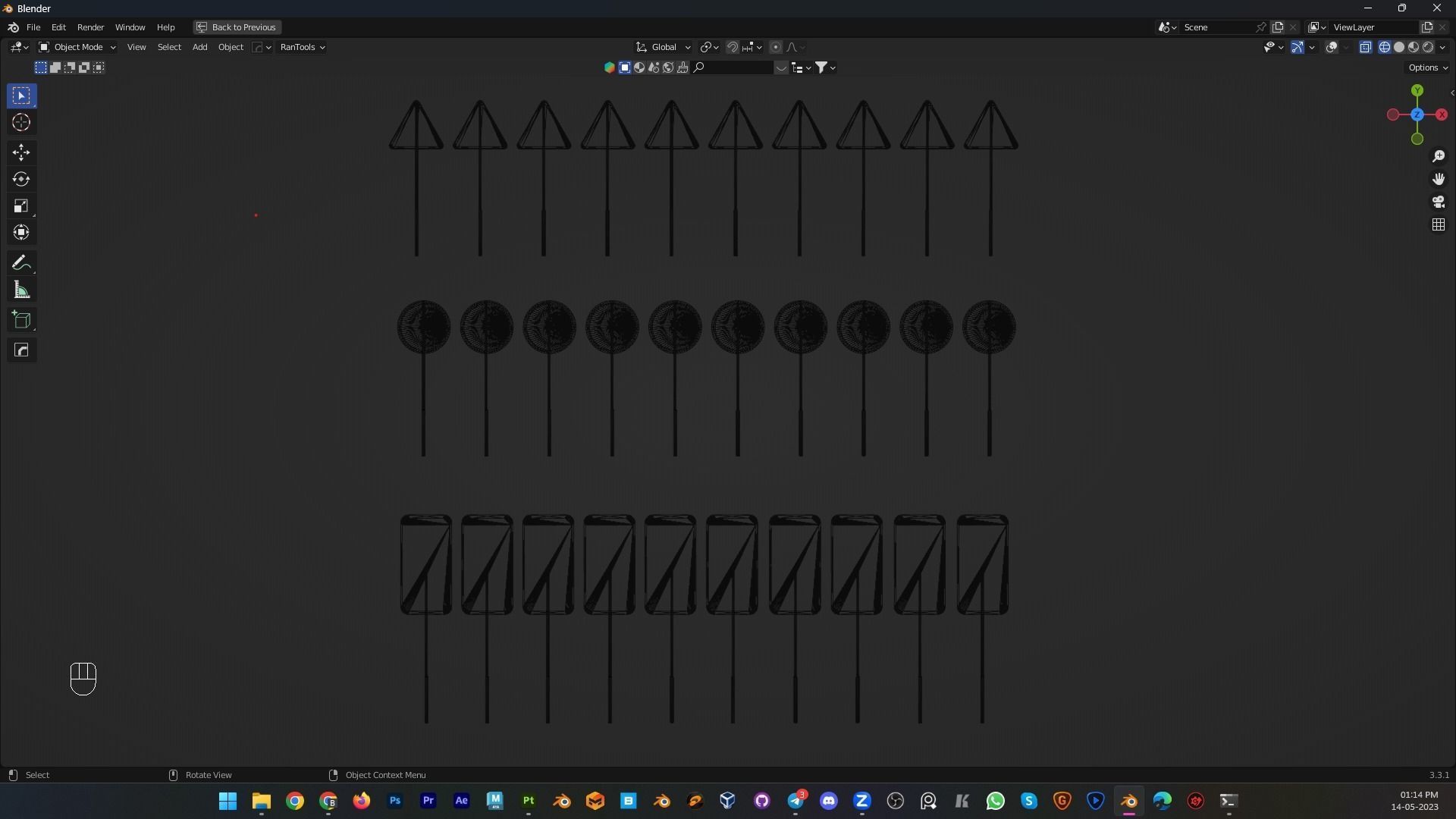
Task: Expand the Options dropdown
Action: click(1428, 67)
